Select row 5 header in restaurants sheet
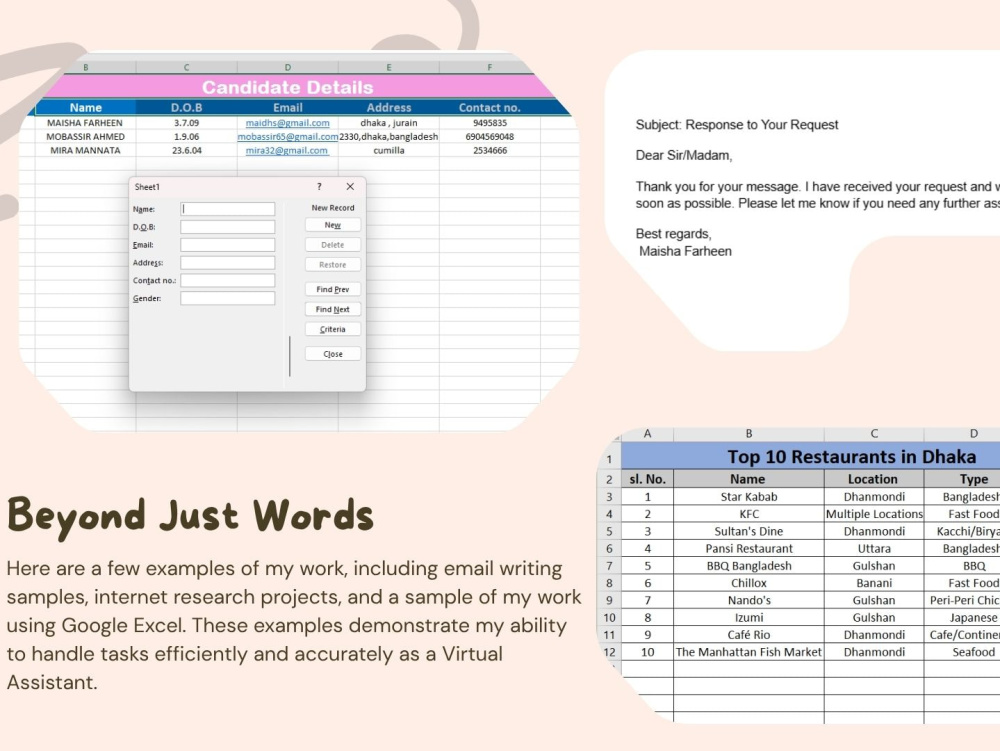Screen dimensions: 1000x751 pos(609,531)
